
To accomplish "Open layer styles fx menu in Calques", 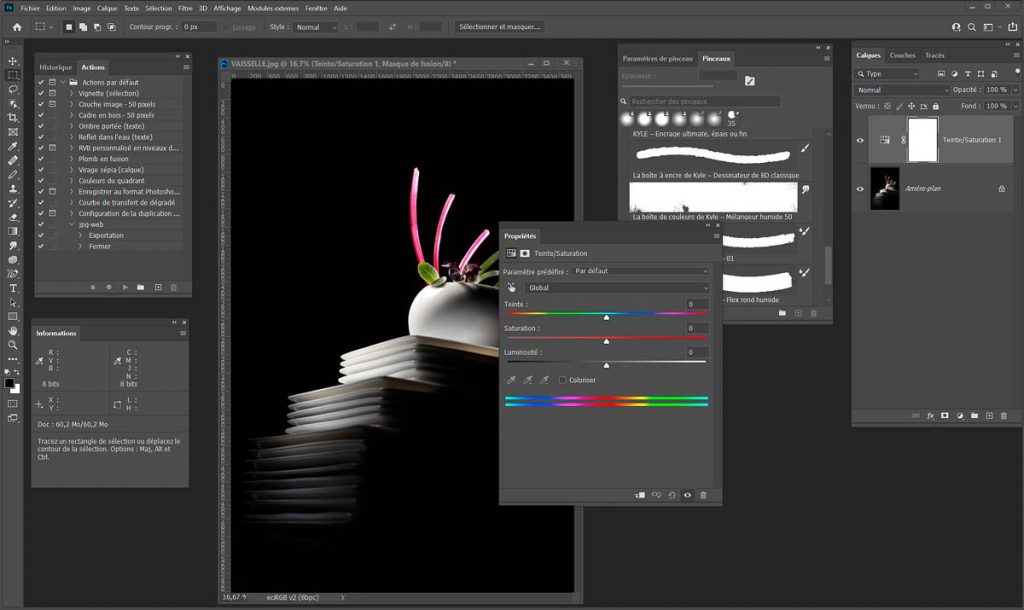I will [x=930, y=415].
